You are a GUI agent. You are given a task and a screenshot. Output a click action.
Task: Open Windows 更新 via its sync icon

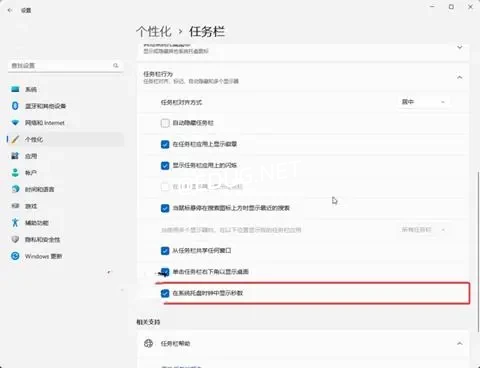[15, 256]
